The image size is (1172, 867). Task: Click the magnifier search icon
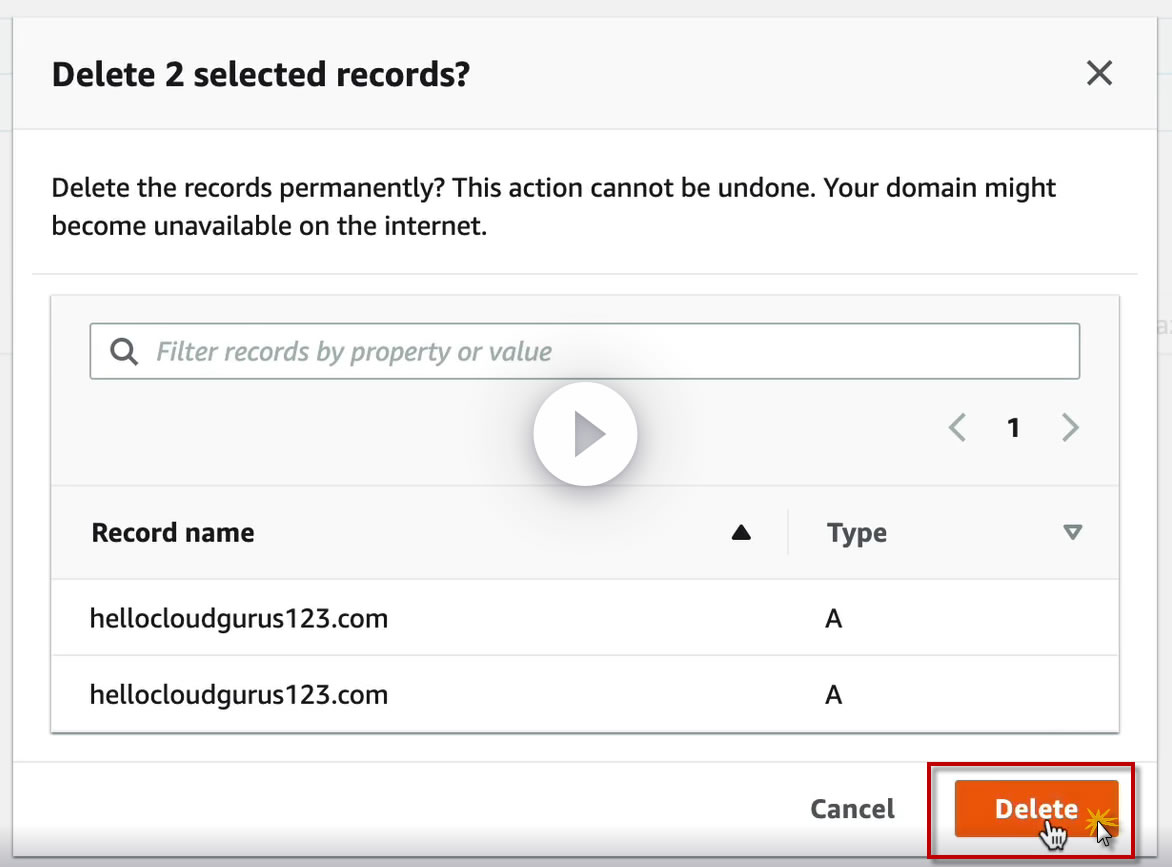coord(124,352)
